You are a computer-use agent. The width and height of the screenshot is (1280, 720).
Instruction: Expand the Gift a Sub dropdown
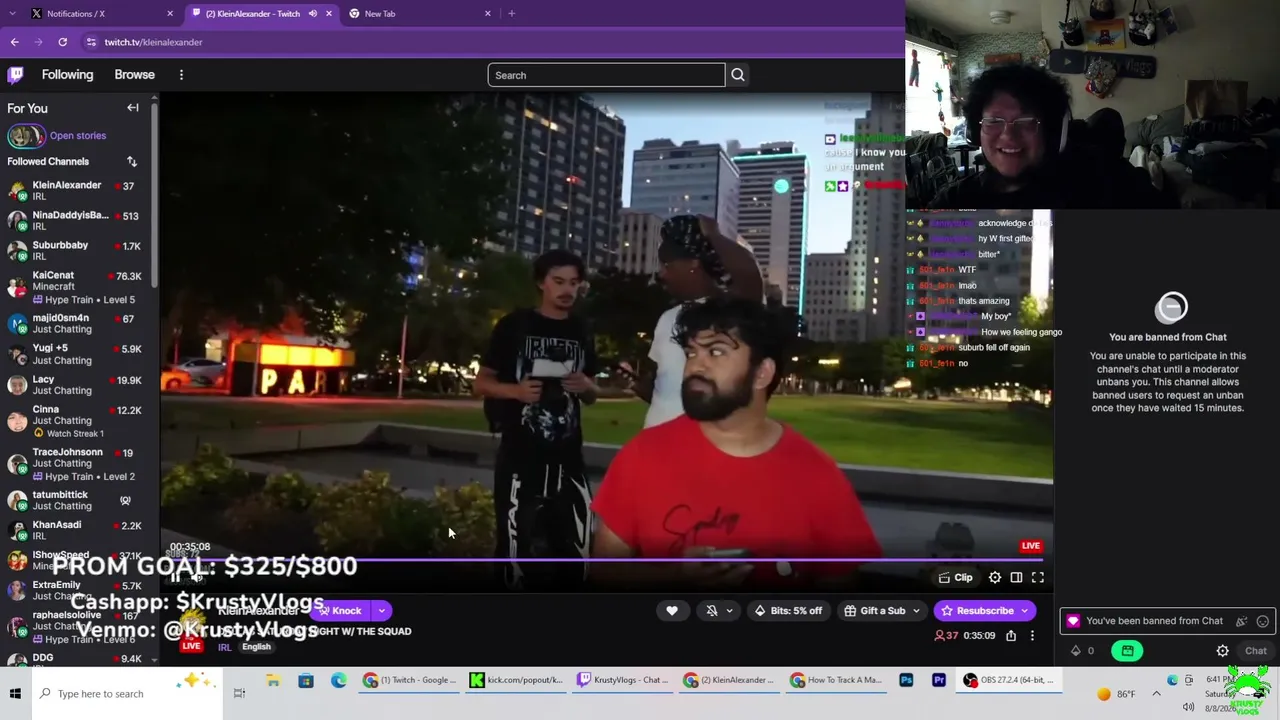click(916, 611)
